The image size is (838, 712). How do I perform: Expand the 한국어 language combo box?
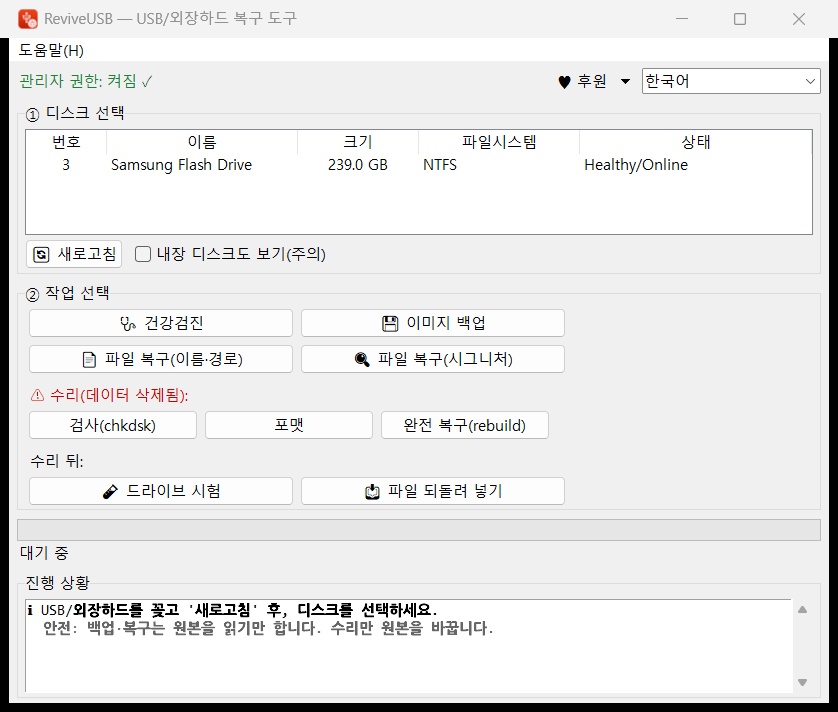click(731, 81)
